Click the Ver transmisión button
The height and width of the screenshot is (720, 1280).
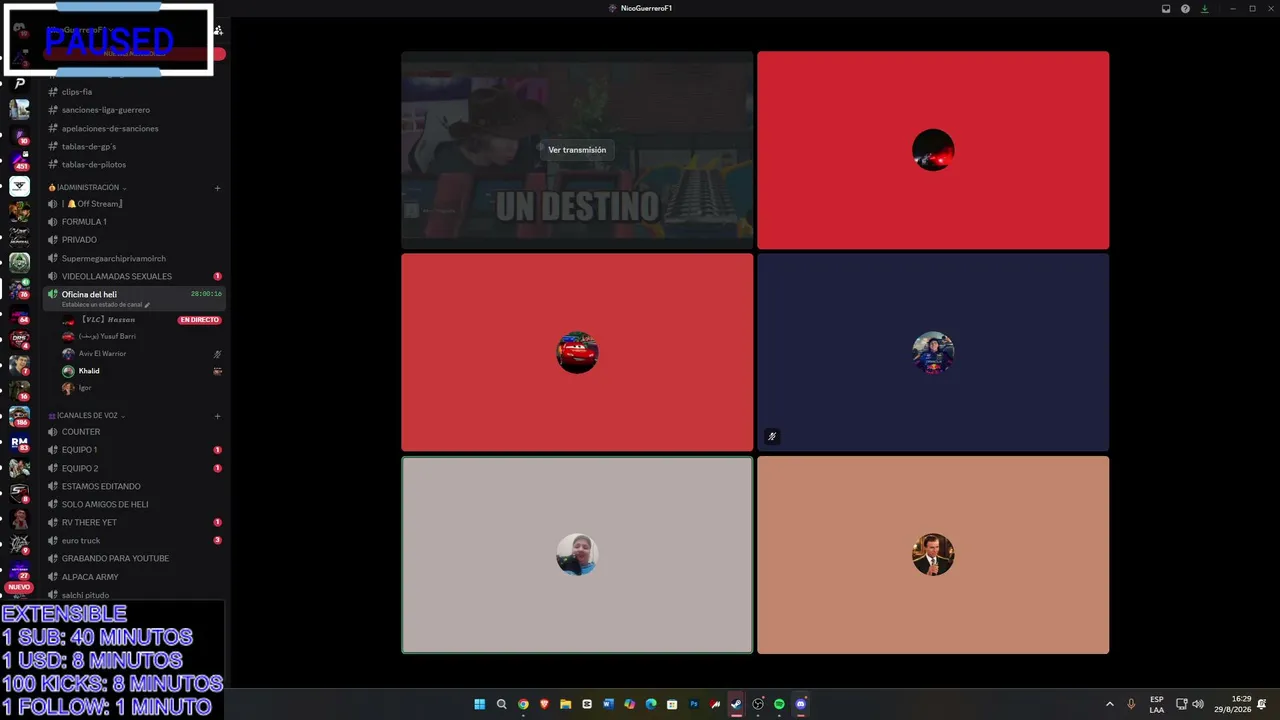(x=577, y=150)
